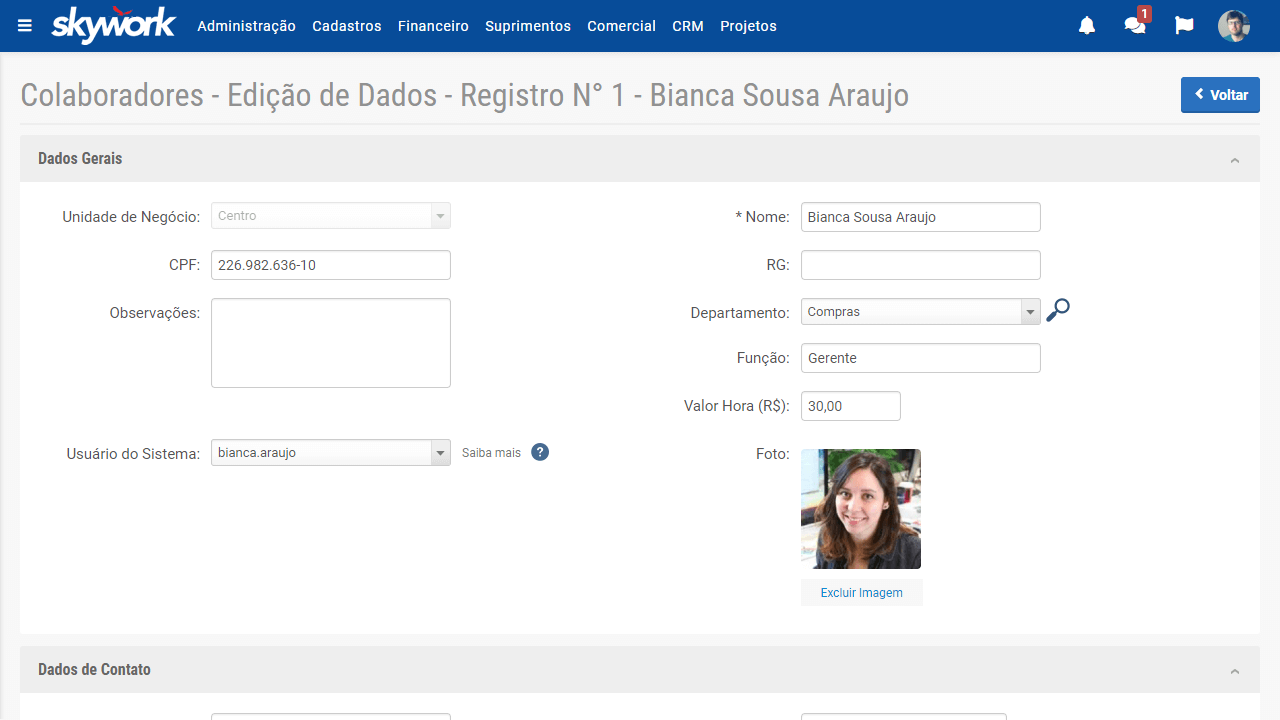The width and height of the screenshot is (1280, 720).
Task: Collapse the Dados Gerais section
Action: pyautogui.click(x=1235, y=160)
